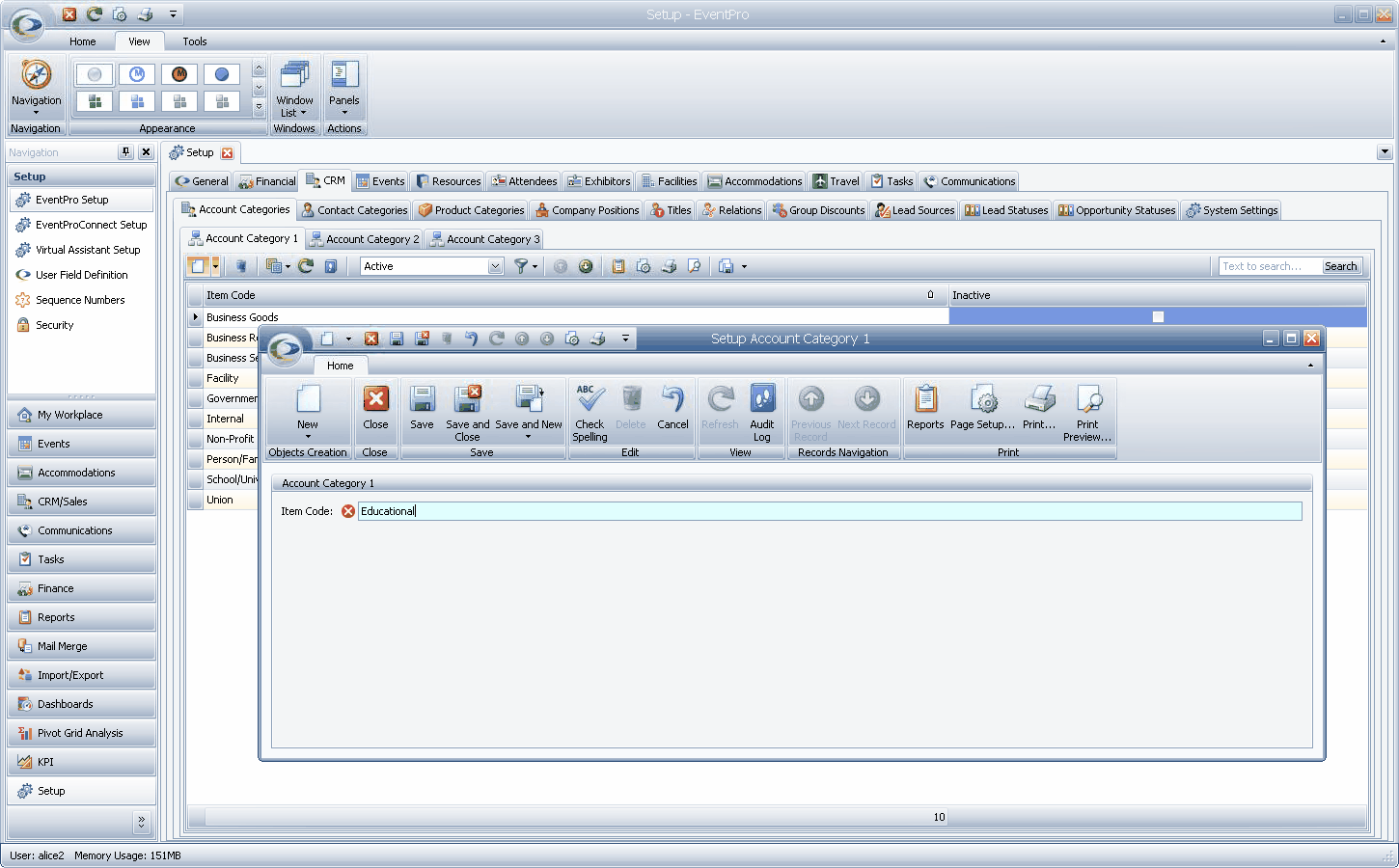The height and width of the screenshot is (868, 1399).
Task: Open New button dropdown arrow in grid toolbar
Action: click(x=216, y=266)
